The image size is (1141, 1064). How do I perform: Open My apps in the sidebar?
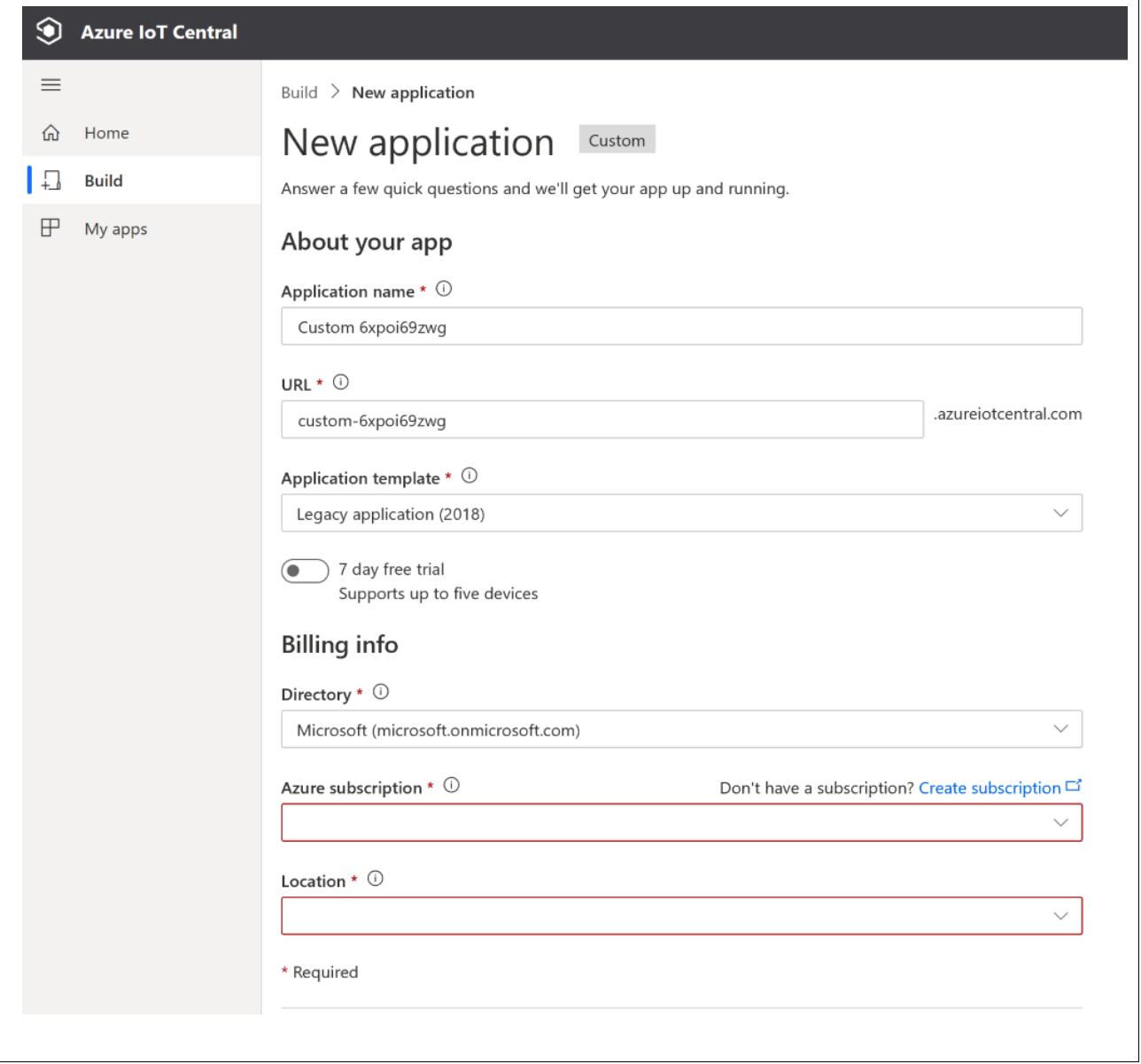[142, 229]
